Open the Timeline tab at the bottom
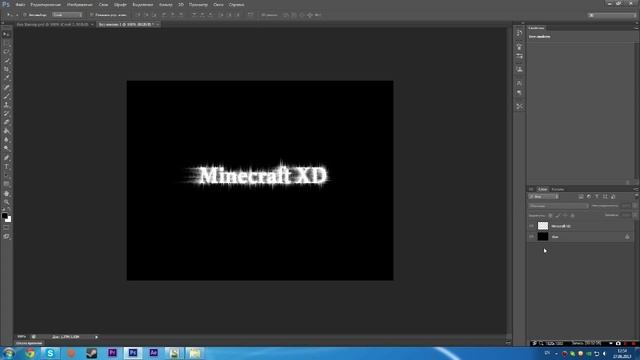The image size is (640, 360). tap(29, 343)
